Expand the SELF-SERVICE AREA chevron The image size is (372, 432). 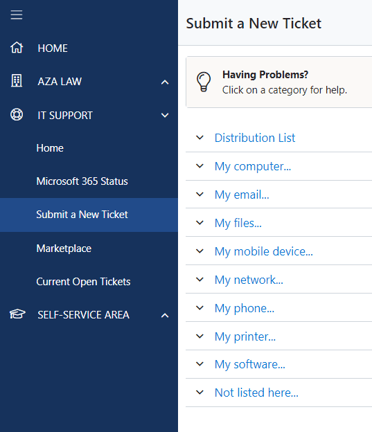165,315
